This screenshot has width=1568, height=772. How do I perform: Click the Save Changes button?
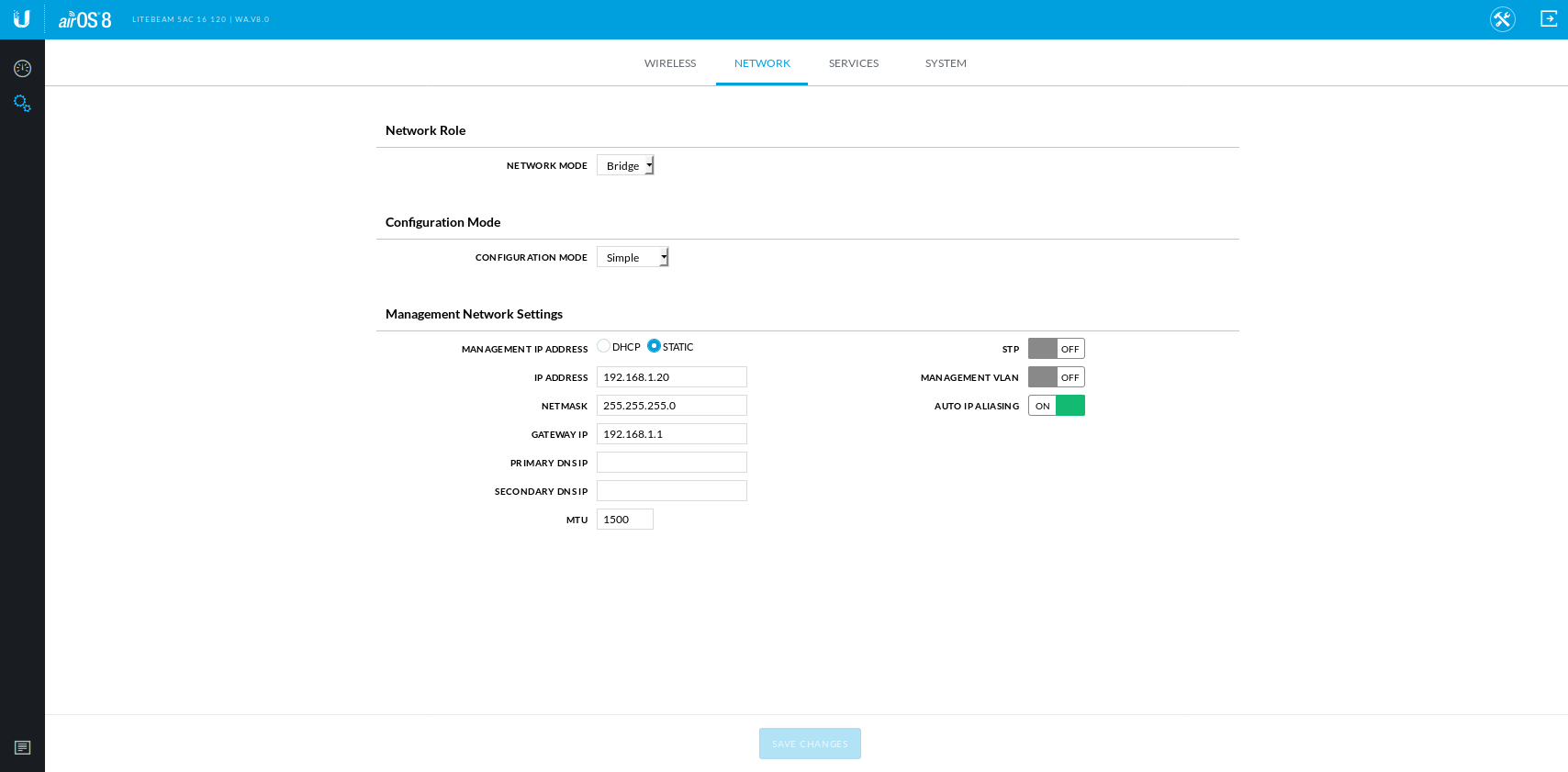click(810, 744)
